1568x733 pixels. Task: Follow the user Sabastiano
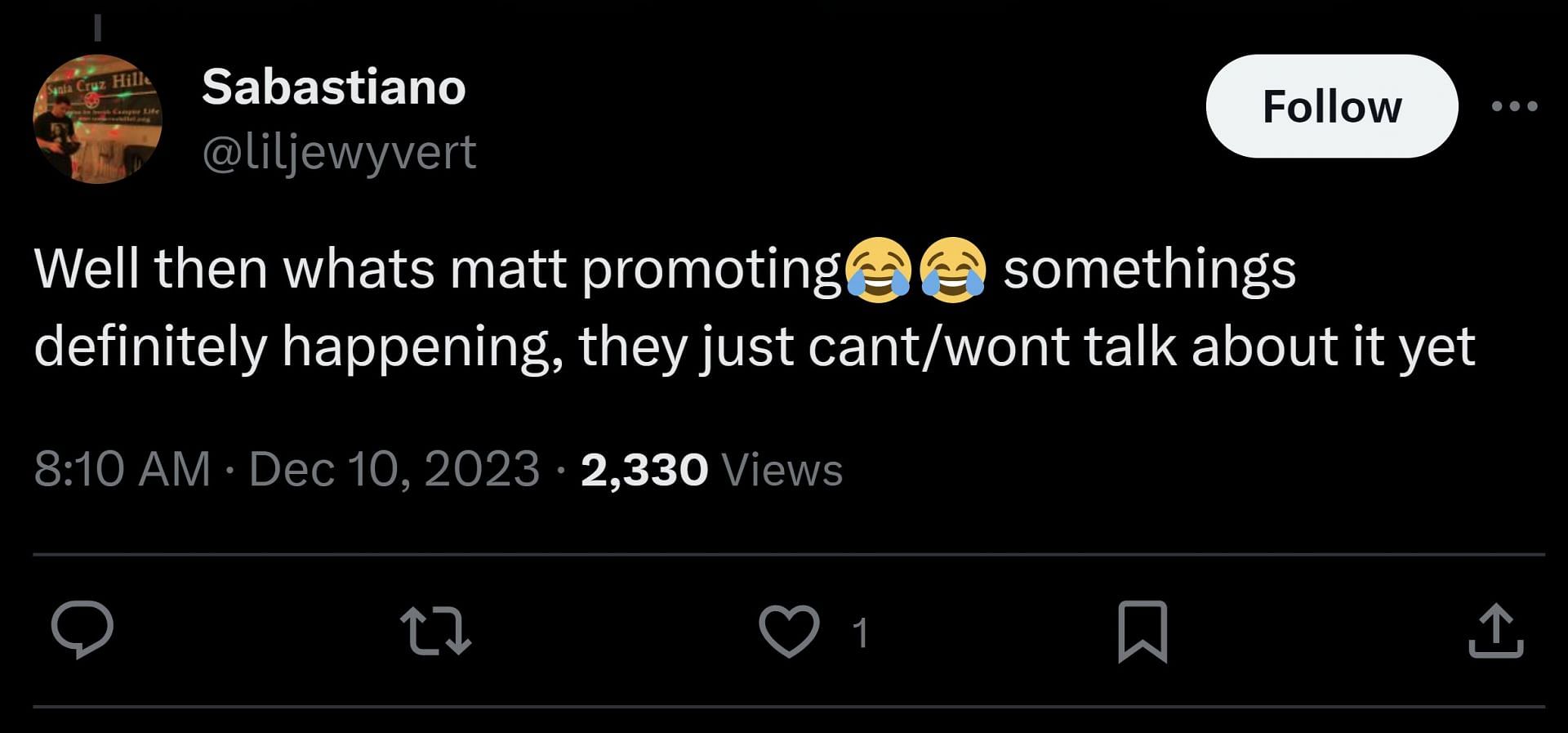tap(1332, 105)
